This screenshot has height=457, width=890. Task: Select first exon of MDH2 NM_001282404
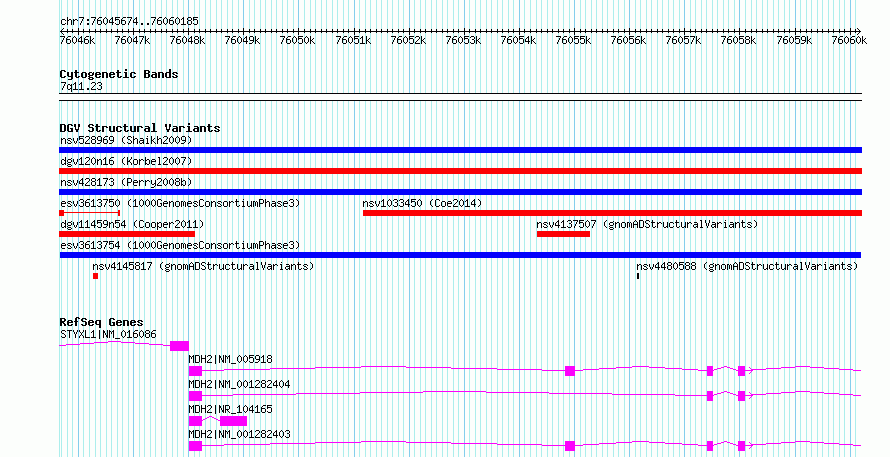195,396
